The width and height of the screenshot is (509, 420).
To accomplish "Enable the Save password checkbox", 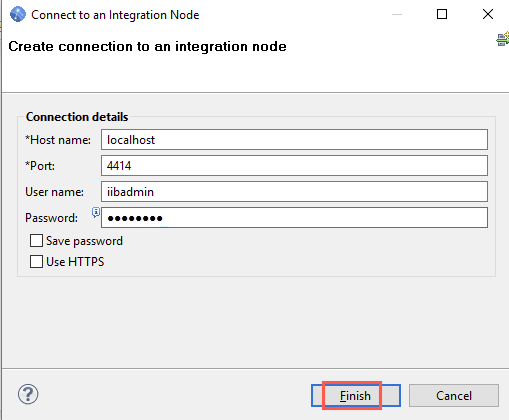I will coord(36,241).
